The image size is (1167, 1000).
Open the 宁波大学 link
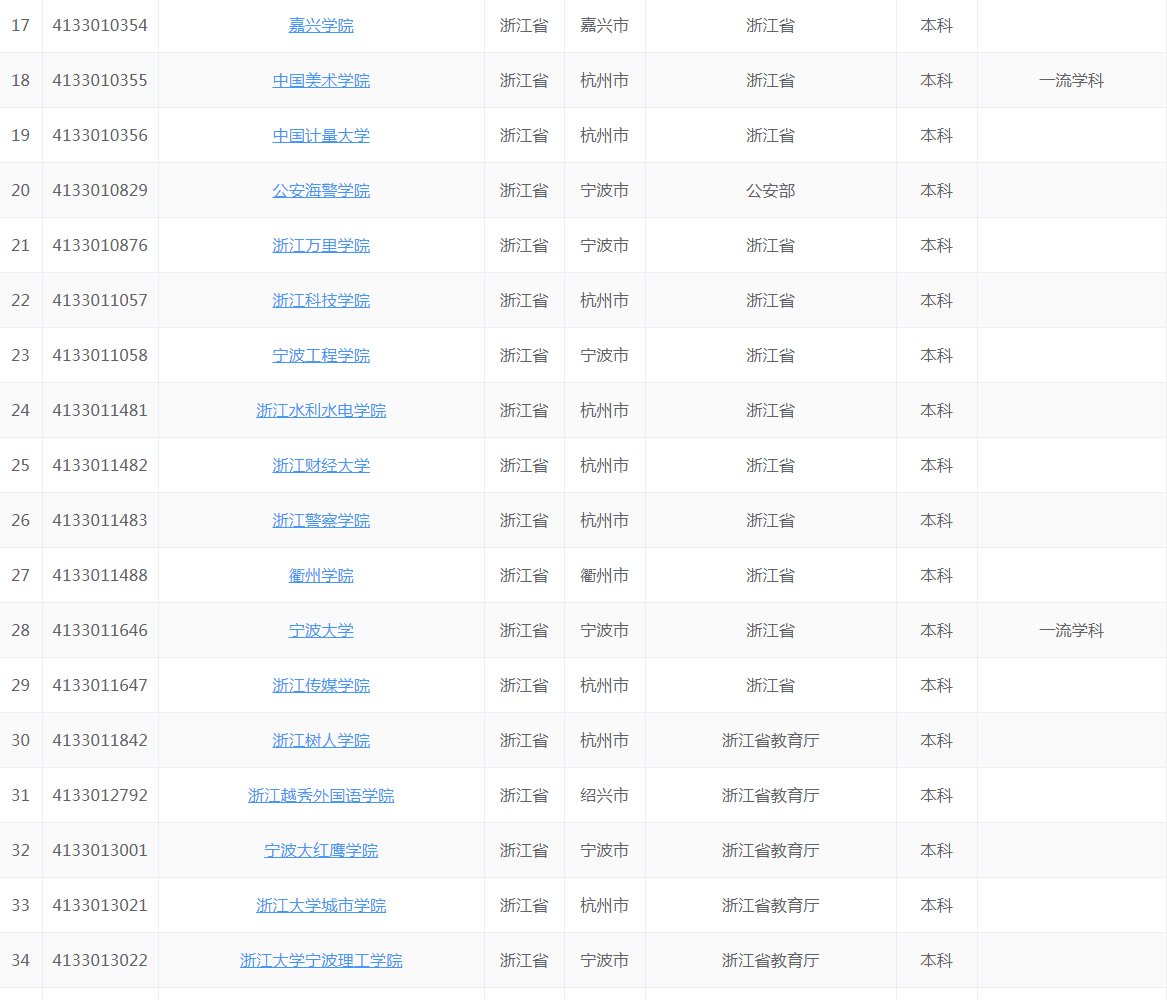tap(321, 631)
